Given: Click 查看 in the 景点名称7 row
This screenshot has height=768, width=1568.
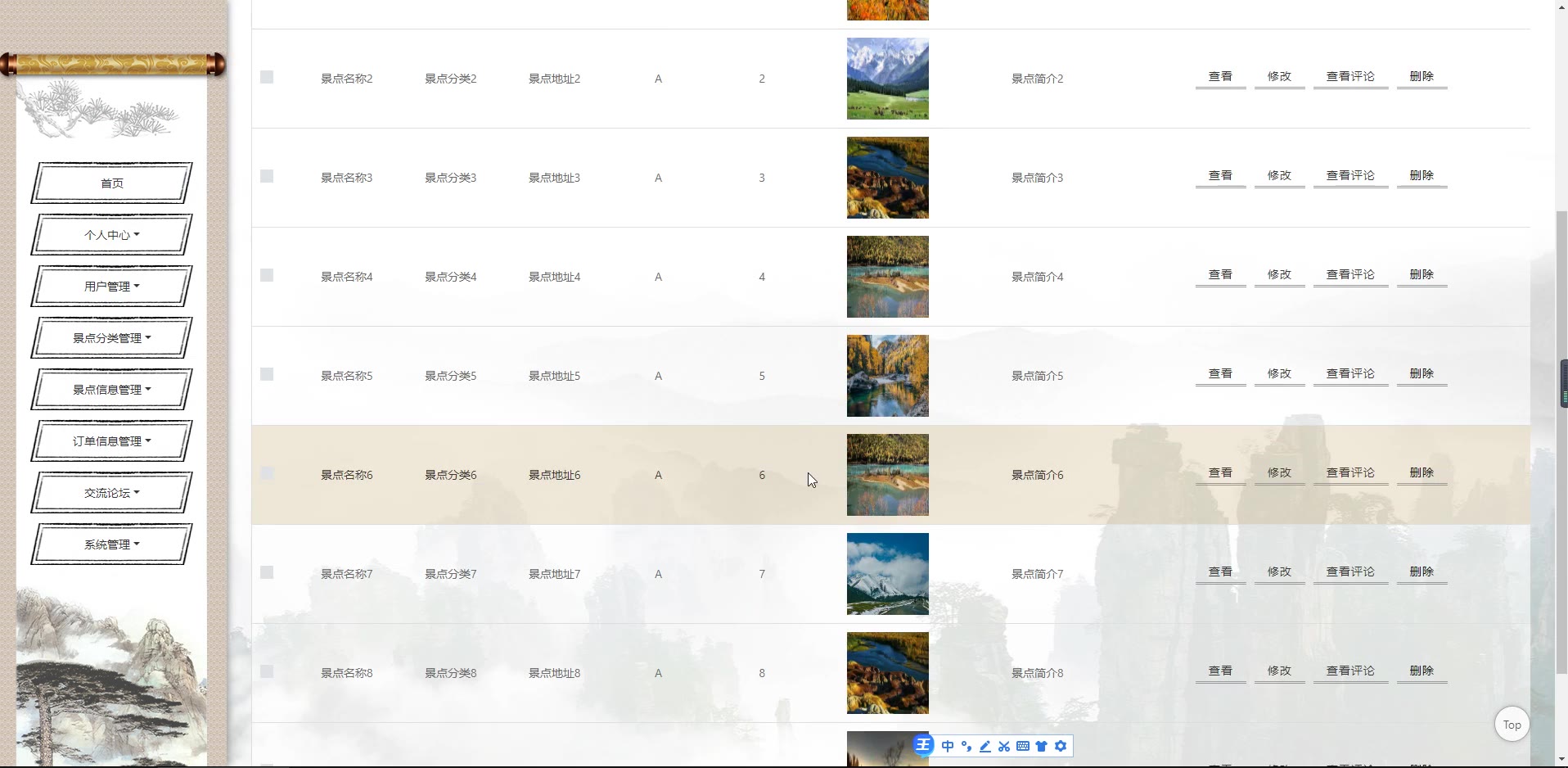Looking at the screenshot, I should point(1220,572).
